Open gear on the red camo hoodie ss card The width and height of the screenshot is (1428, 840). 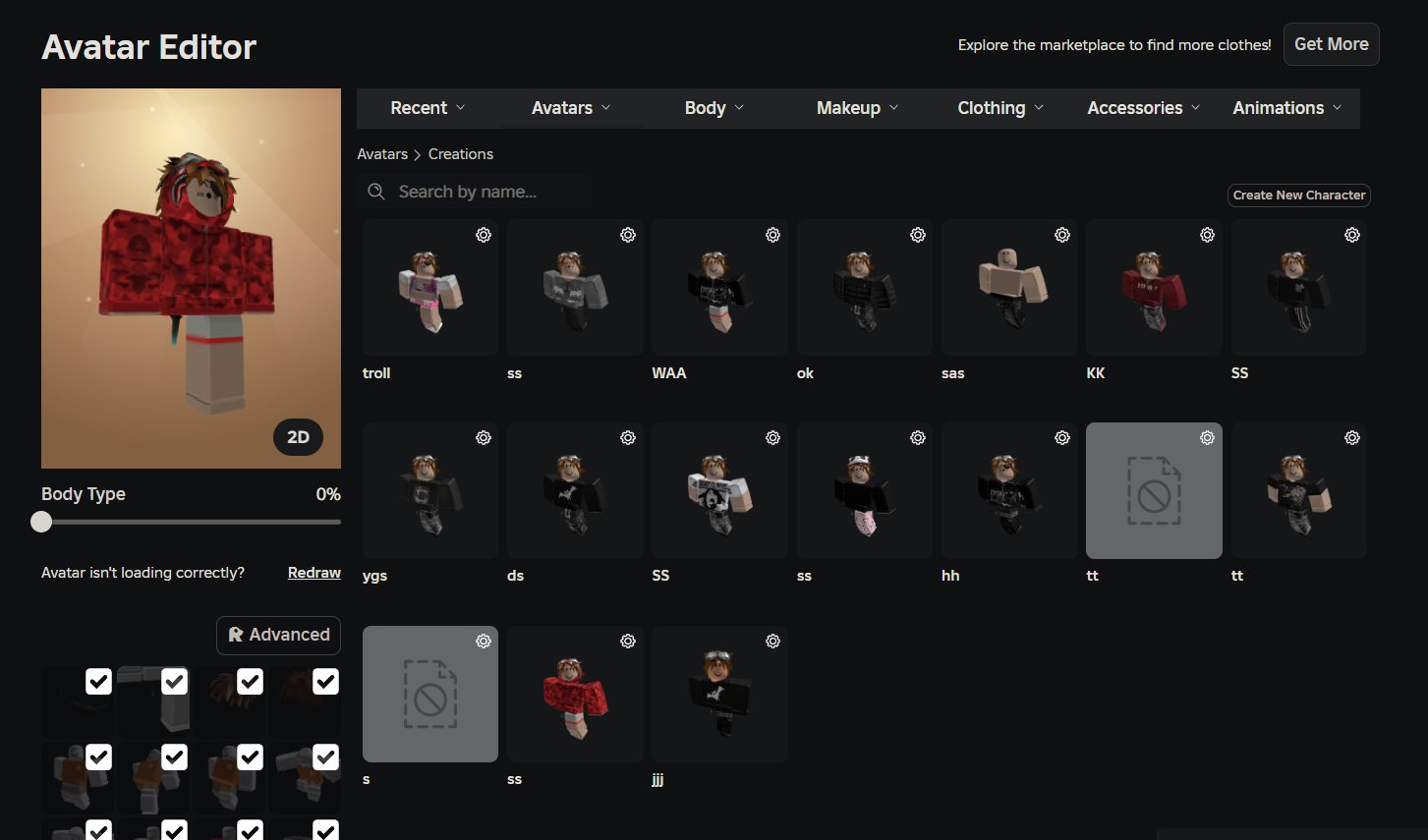pyautogui.click(x=628, y=641)
